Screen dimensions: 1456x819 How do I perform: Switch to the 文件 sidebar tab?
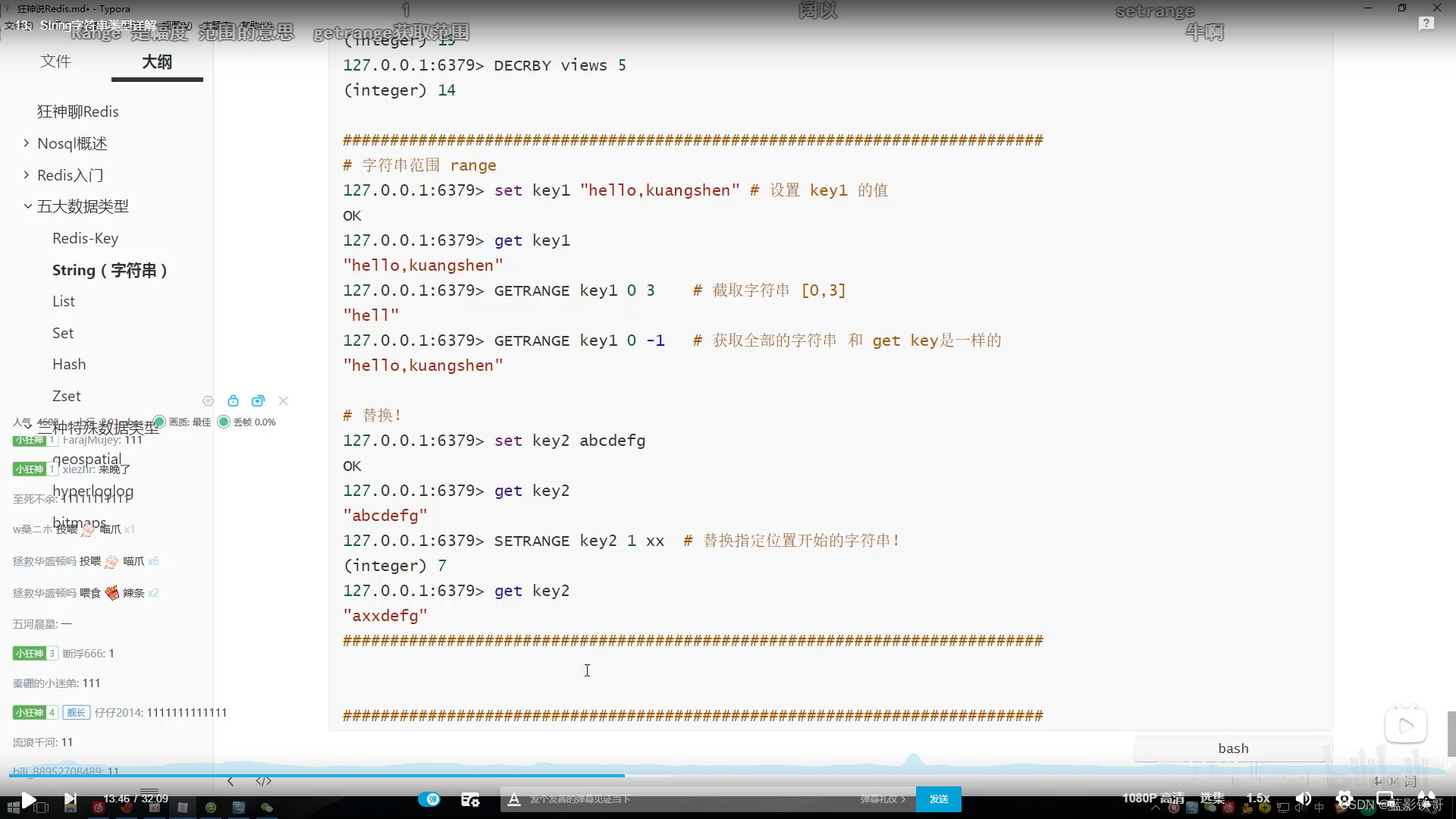click(55, 61)
